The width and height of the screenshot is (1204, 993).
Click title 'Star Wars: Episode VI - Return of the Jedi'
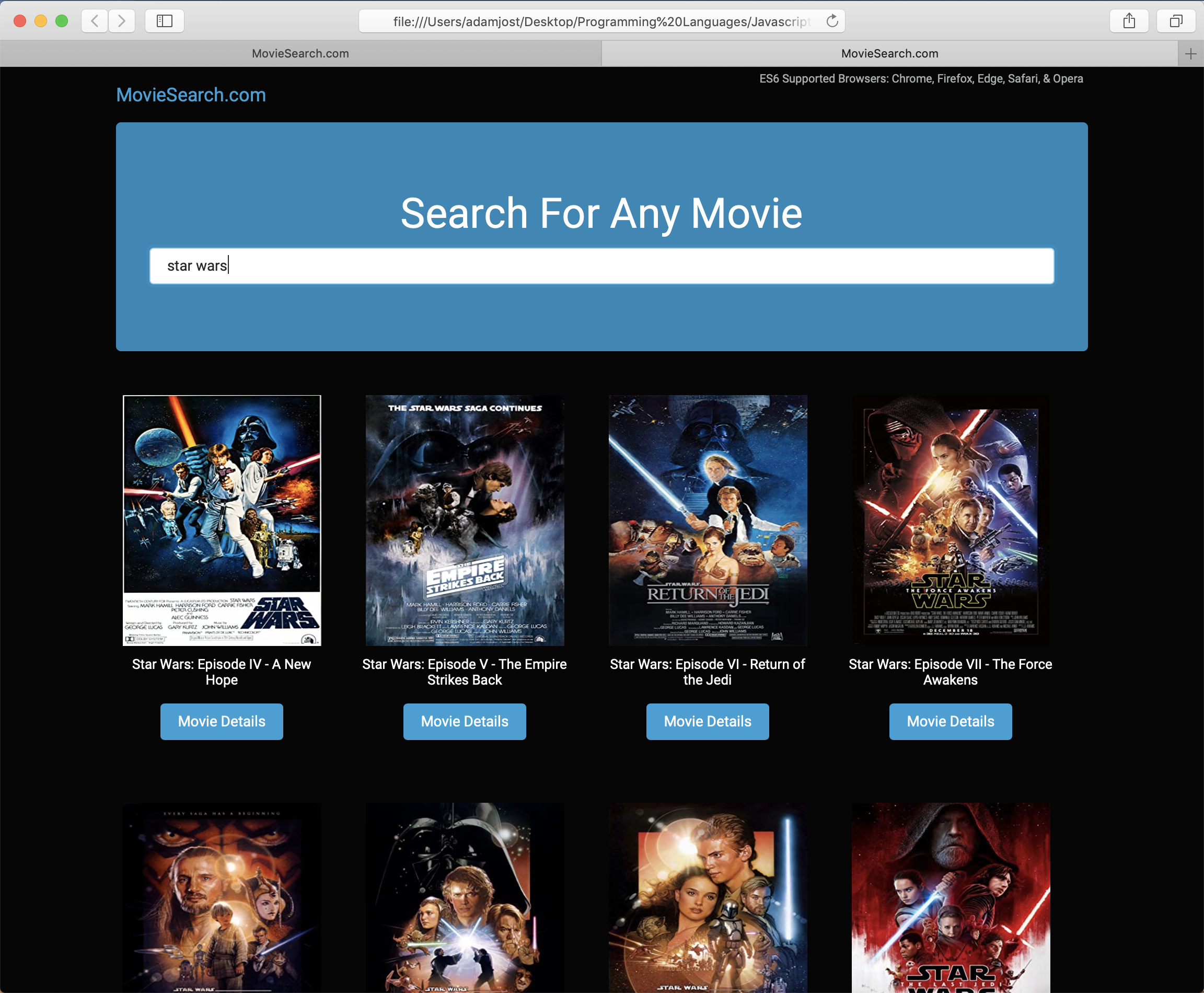click(708, 672)
